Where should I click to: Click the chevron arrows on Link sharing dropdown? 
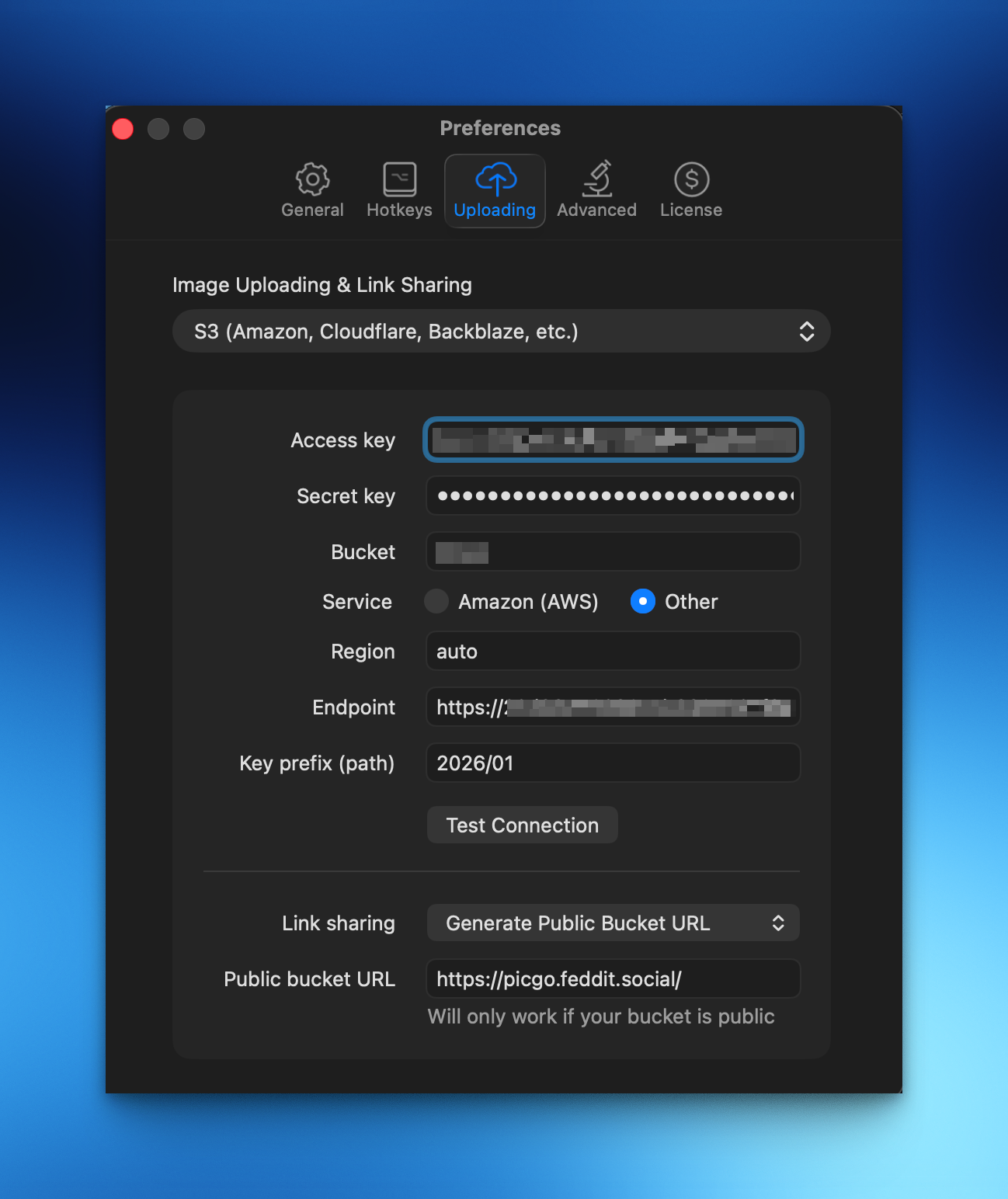click(778, 923)
